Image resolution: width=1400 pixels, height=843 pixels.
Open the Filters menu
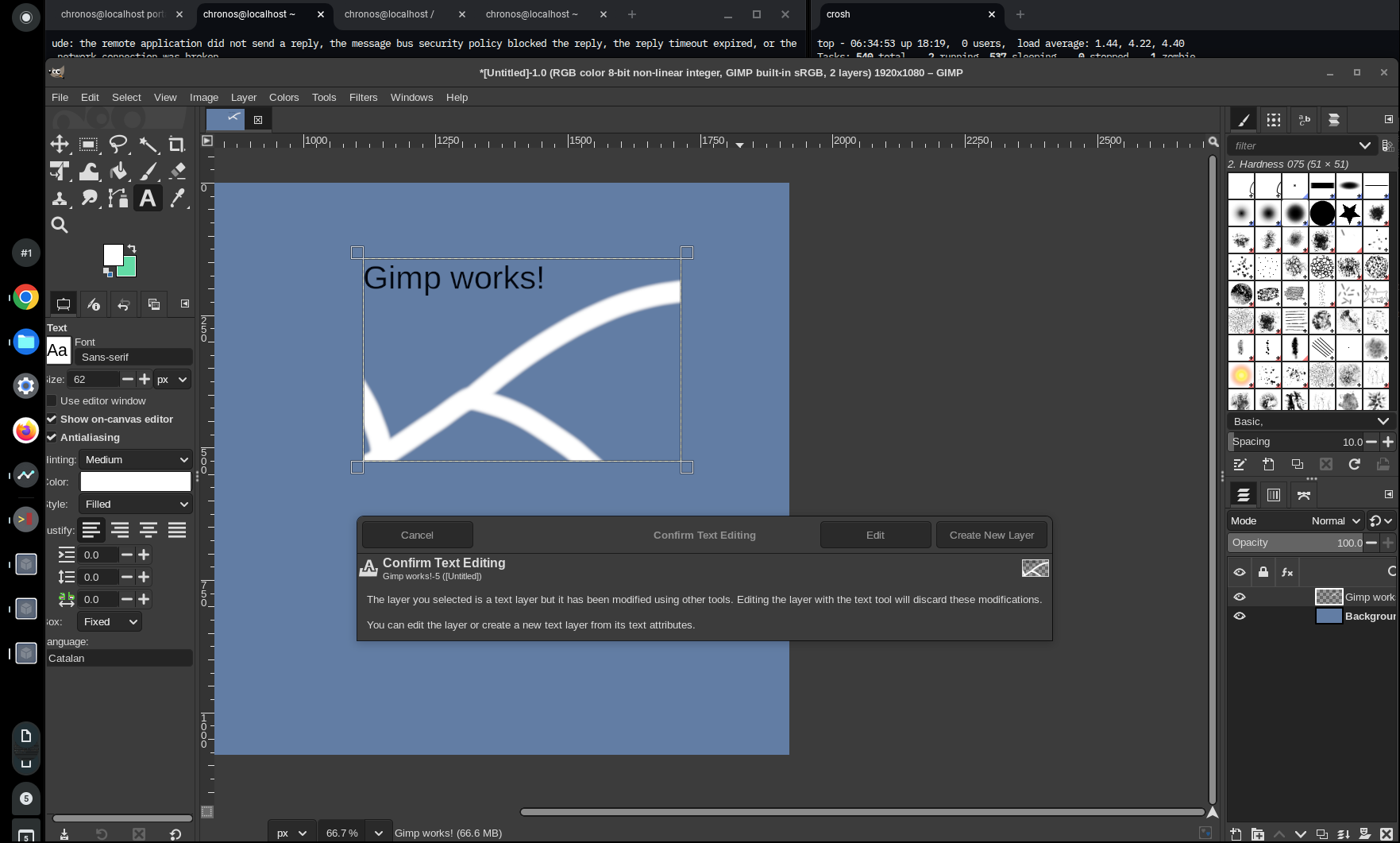tap(363, 97)
